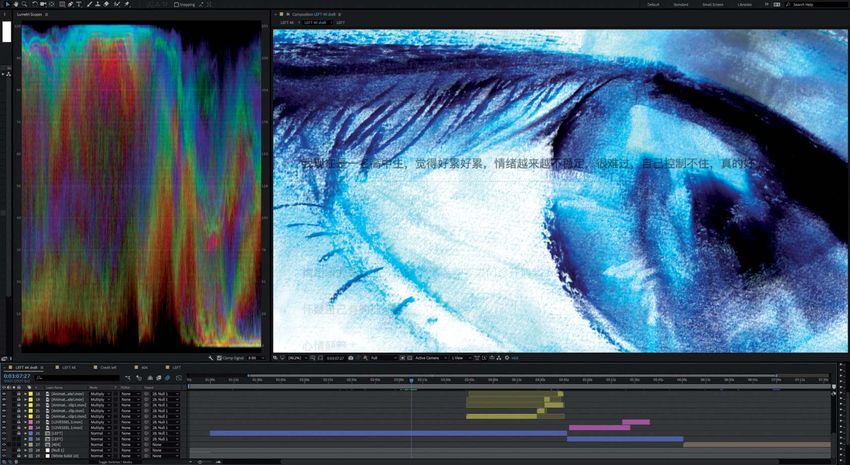Toggle the Clamp Signal checkbox
Screen dimensions: 850x465
pos(220,358)
